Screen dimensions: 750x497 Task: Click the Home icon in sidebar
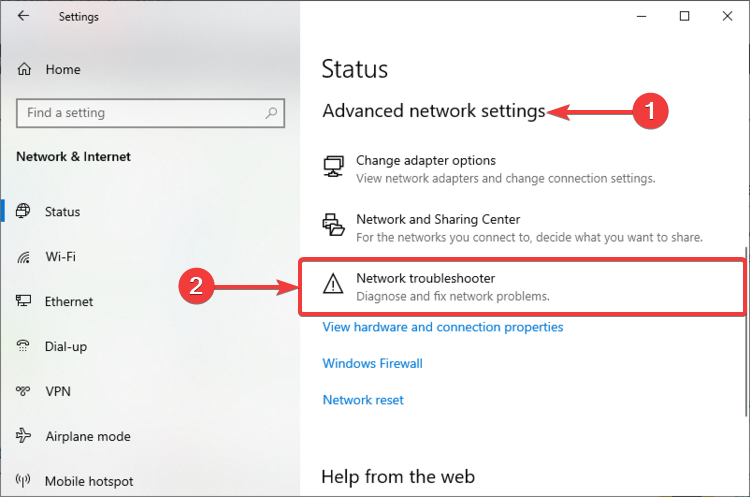pos(24,70)
